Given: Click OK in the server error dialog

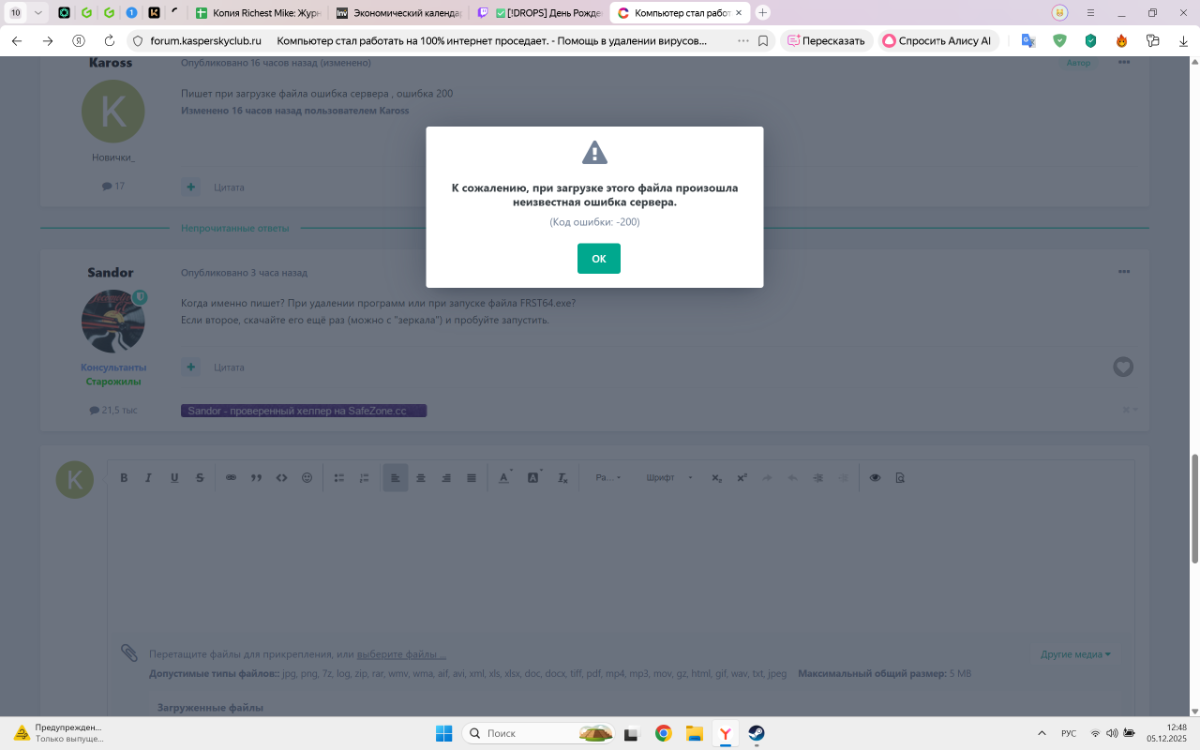Looking at the screenshot, I should pos(598,258).
